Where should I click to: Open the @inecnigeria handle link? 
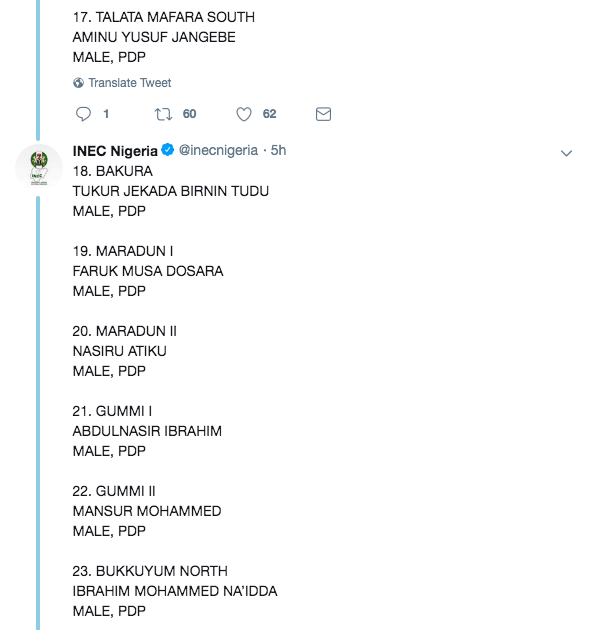[x=218, y=150]
